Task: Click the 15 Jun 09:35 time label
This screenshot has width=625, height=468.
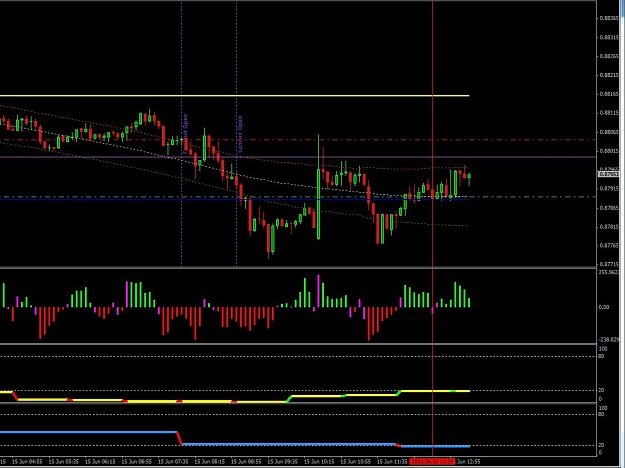Action: coord(283,461)
